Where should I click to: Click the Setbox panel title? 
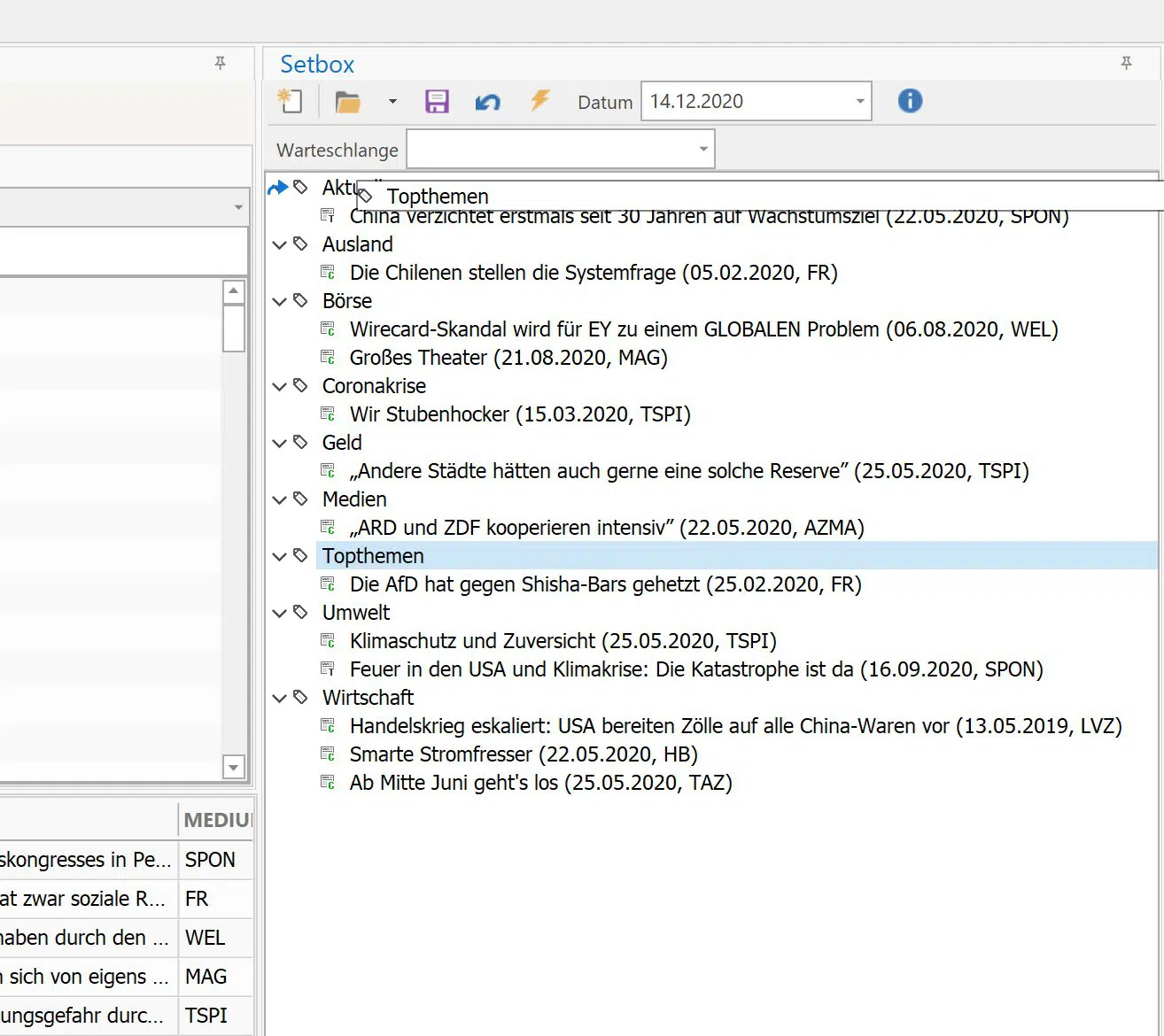coord(317,64)
